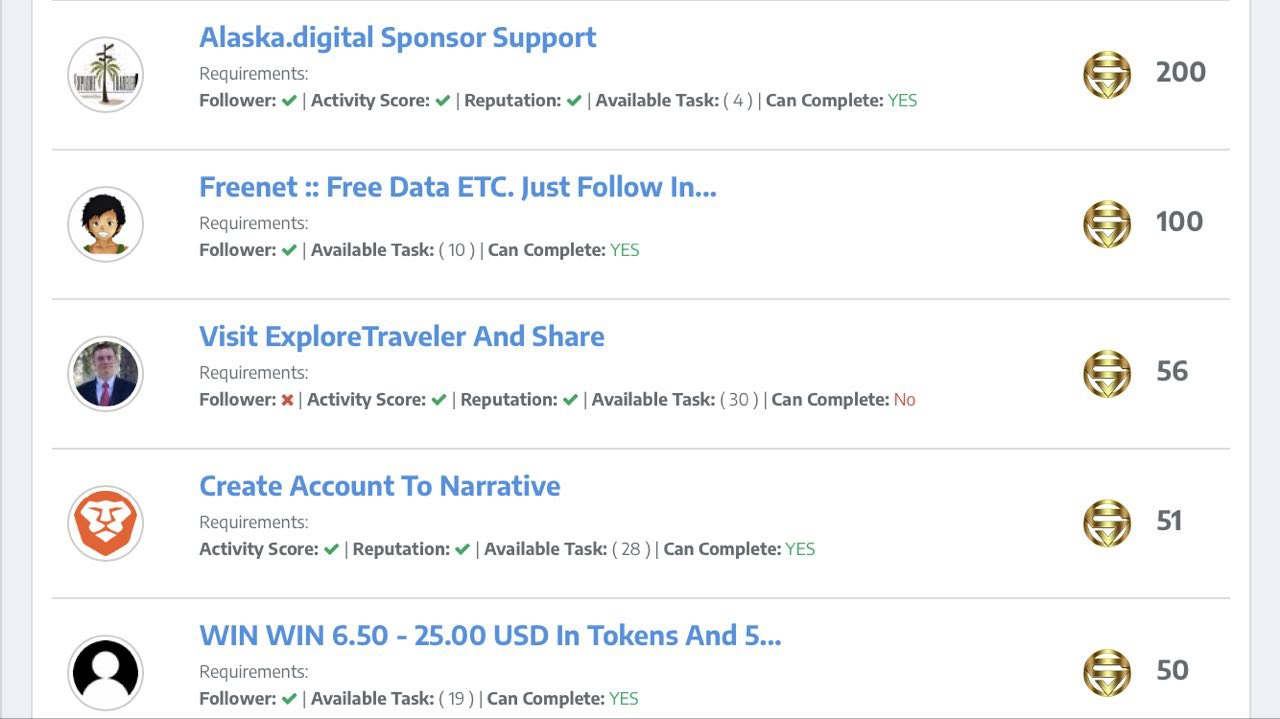Click the 200 reward amount
The width and height of the screenshot is (1280, 719).
pos(1181,72)
